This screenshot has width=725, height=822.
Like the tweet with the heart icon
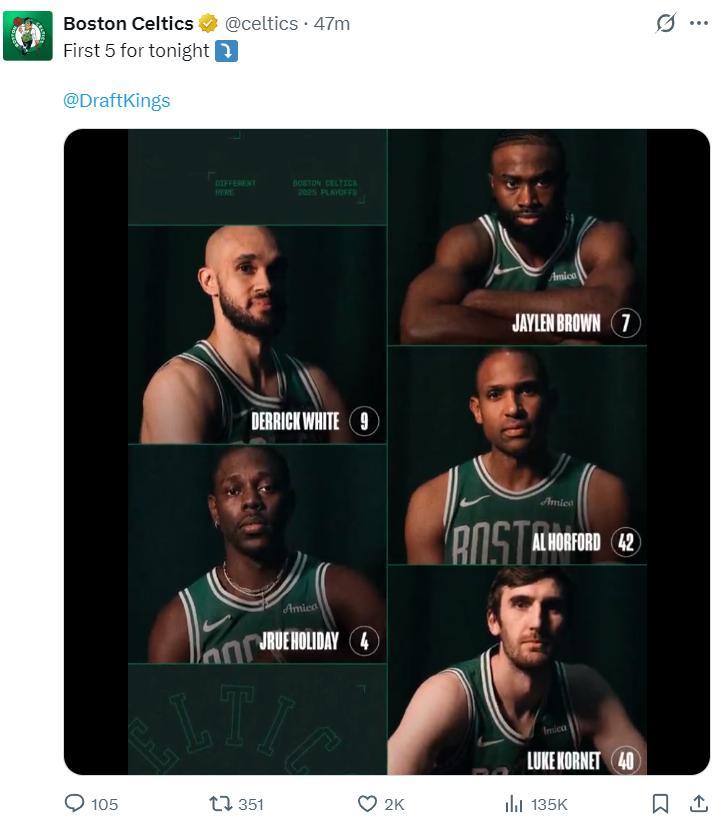(x=368, y=803)
